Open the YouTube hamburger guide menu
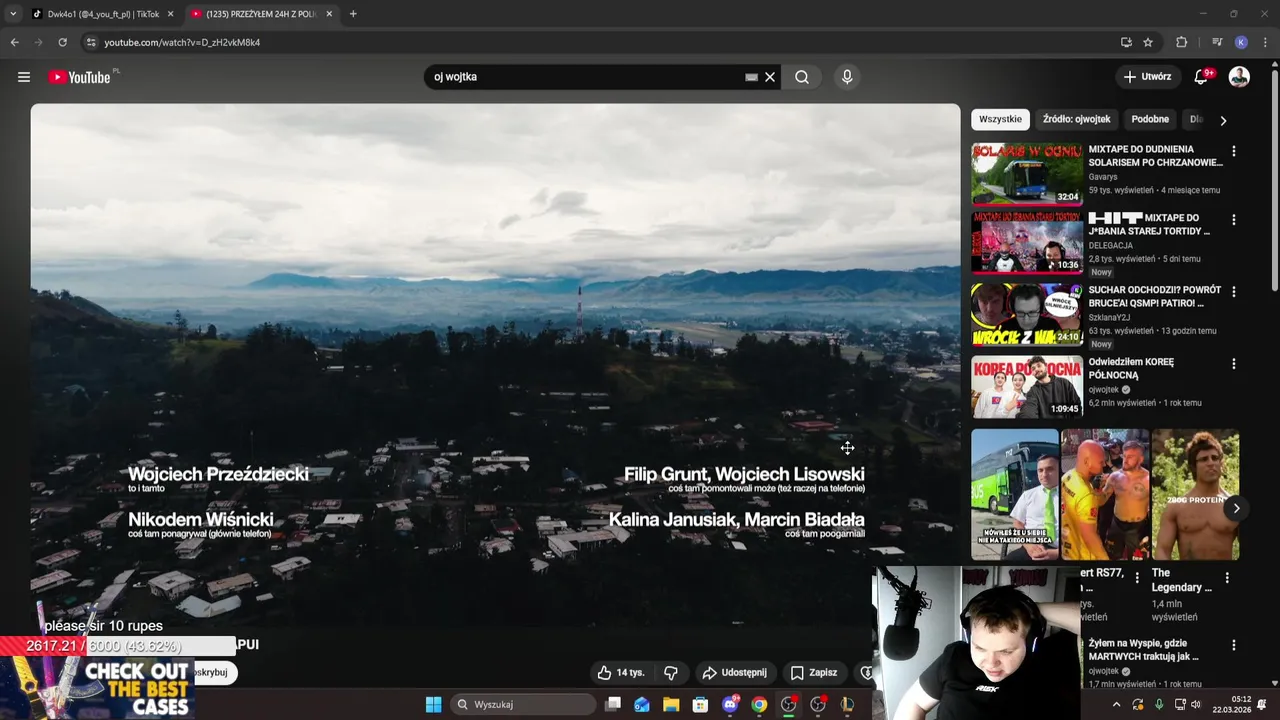The height and width of the screenshot is (720, 1280). click(24, 77)
